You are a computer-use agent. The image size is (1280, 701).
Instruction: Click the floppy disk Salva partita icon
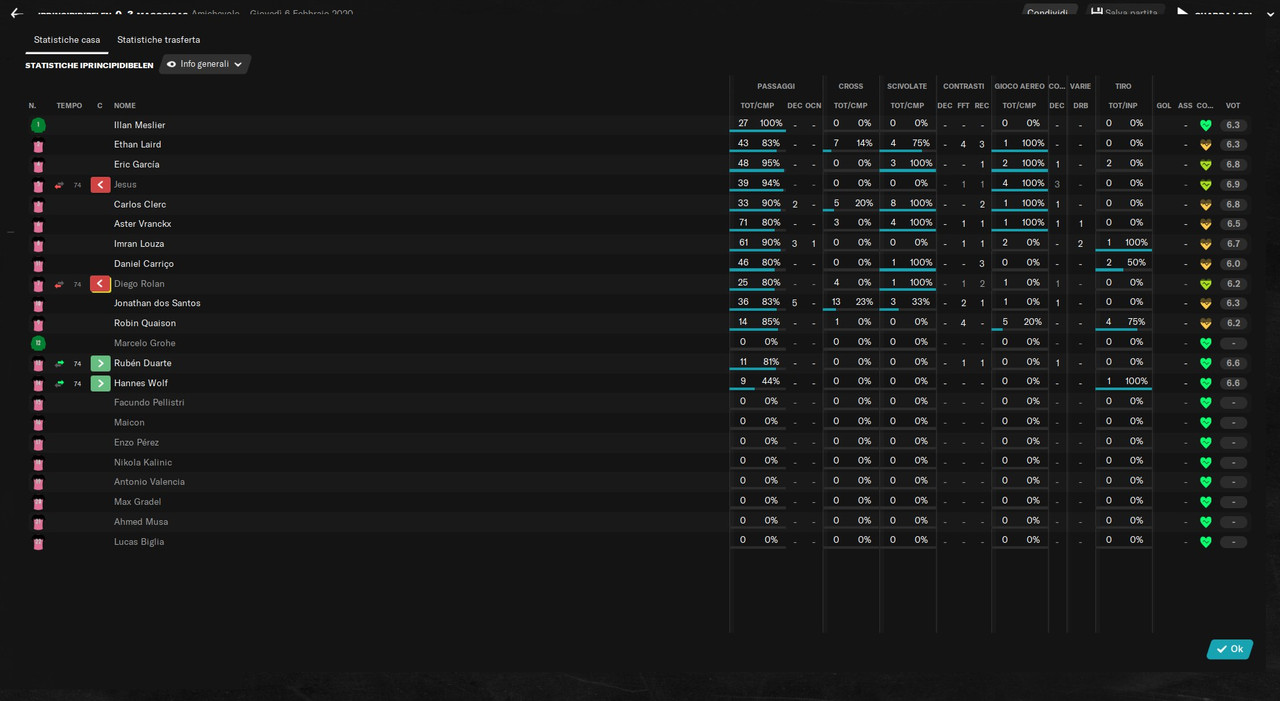(x=1097, y=13)
